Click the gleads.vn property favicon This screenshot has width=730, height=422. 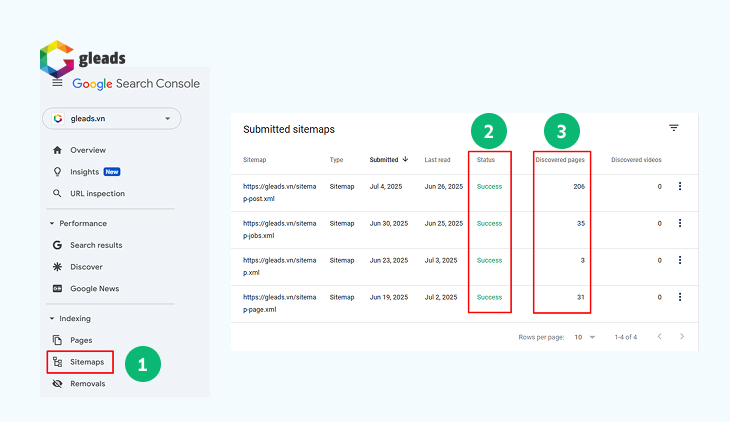(58, 119)
